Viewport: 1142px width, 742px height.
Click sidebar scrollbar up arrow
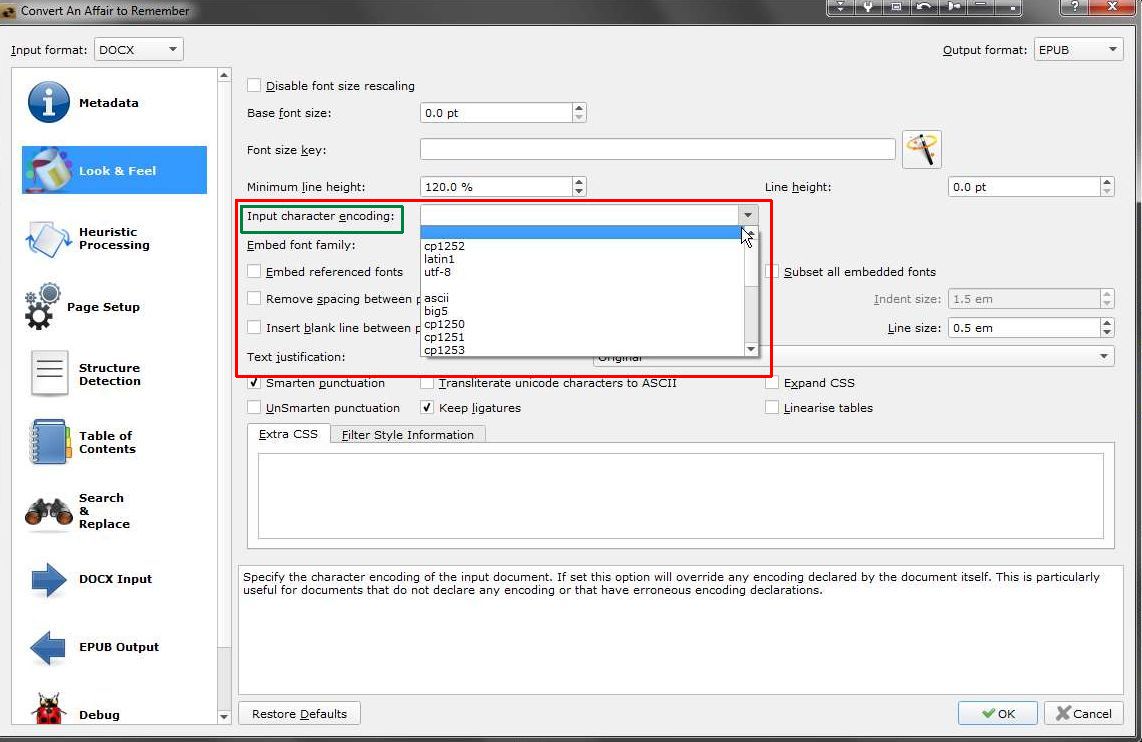click(x=224, y=75)
